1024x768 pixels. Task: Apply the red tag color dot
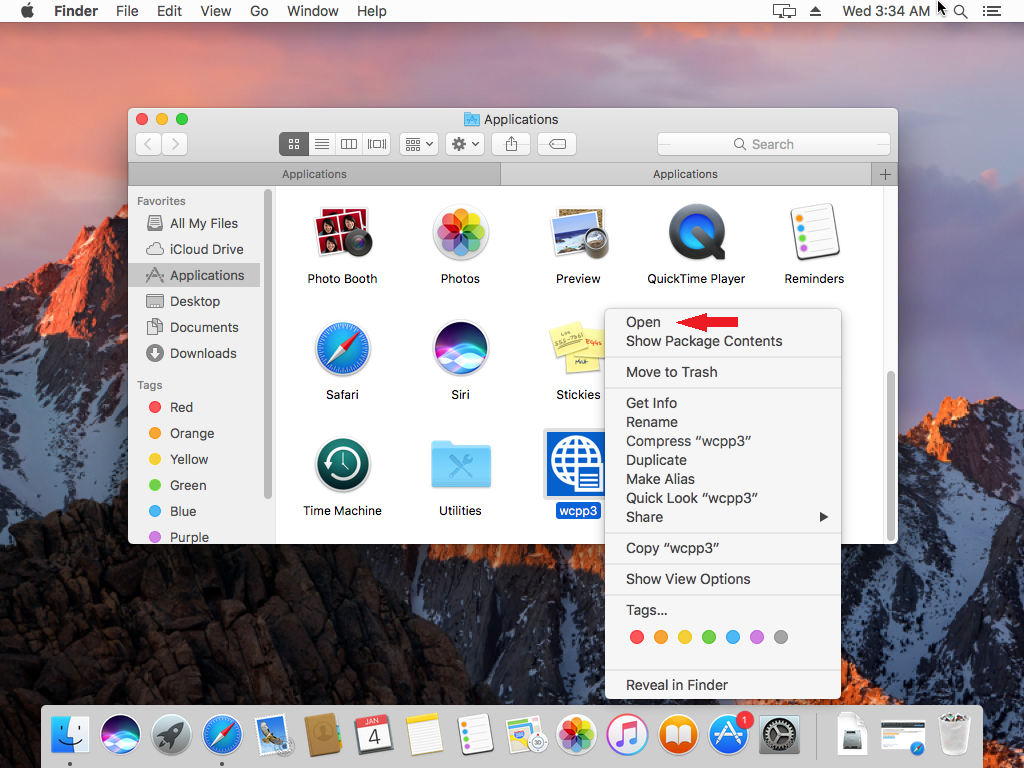[x=637, y=637]
